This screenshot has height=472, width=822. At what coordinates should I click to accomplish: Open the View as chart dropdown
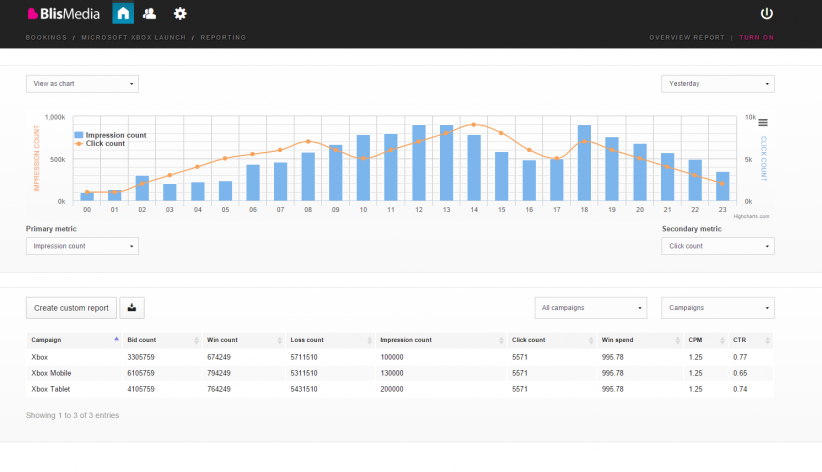[82, 84]
